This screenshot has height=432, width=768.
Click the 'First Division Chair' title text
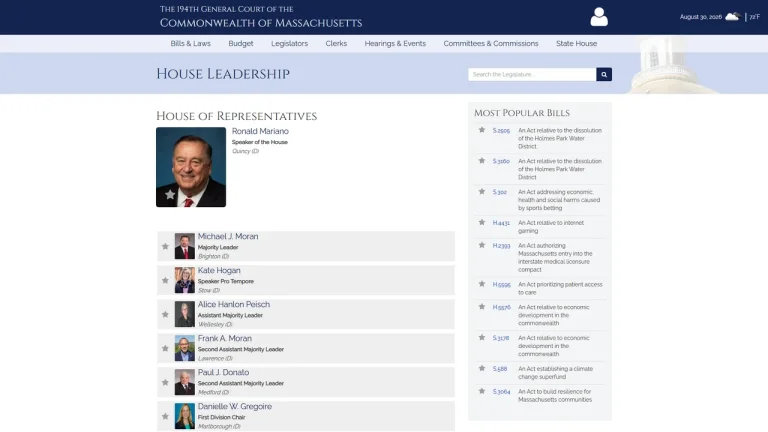click(x=221, y=417)
